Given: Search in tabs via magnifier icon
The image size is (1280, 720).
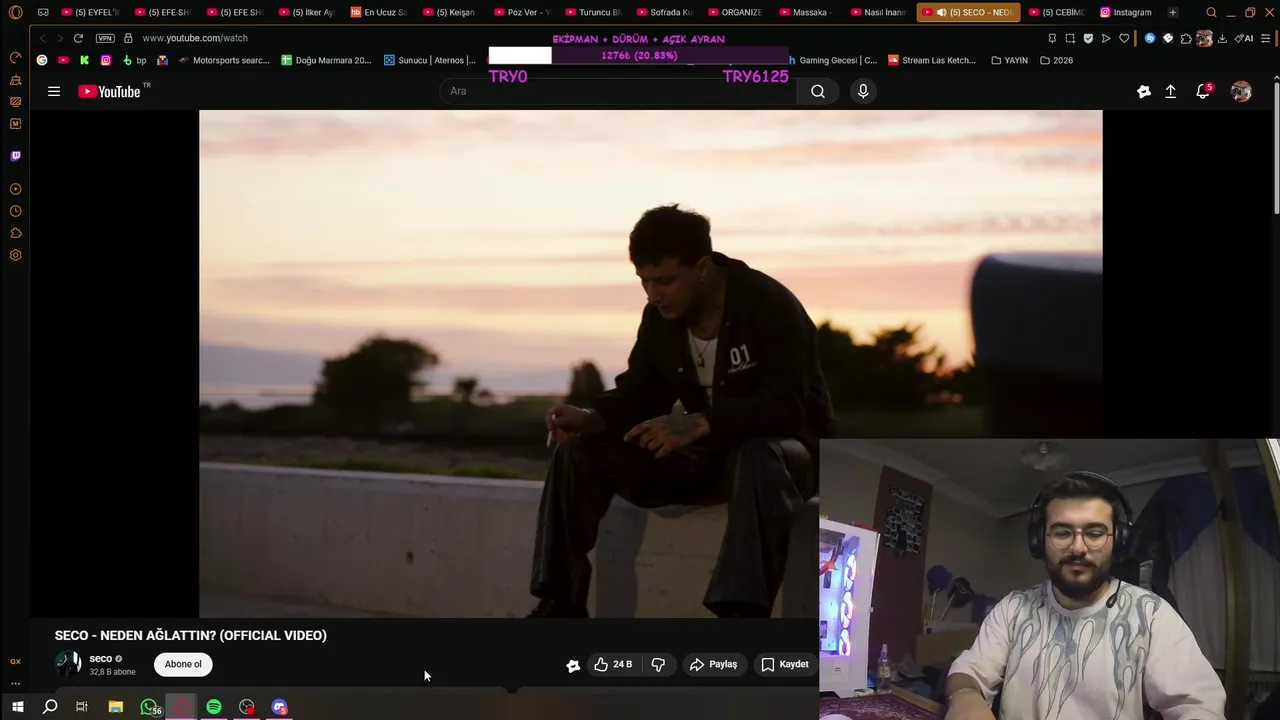Looking at the screenshot, I should pos(1211,13).
